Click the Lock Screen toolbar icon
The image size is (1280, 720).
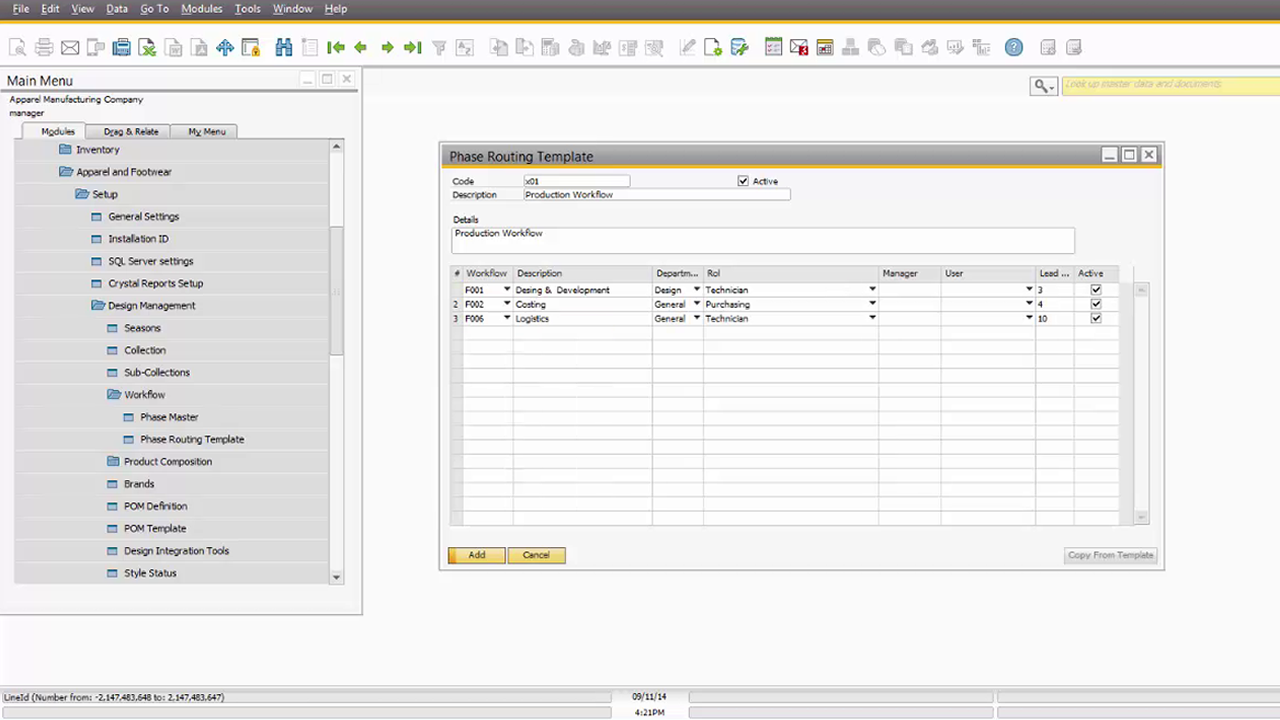[x=251, y=47]
